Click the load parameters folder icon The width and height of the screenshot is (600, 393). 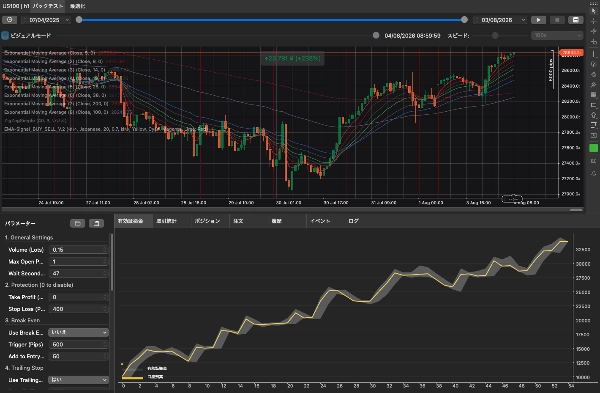click(x=77, y=223)
